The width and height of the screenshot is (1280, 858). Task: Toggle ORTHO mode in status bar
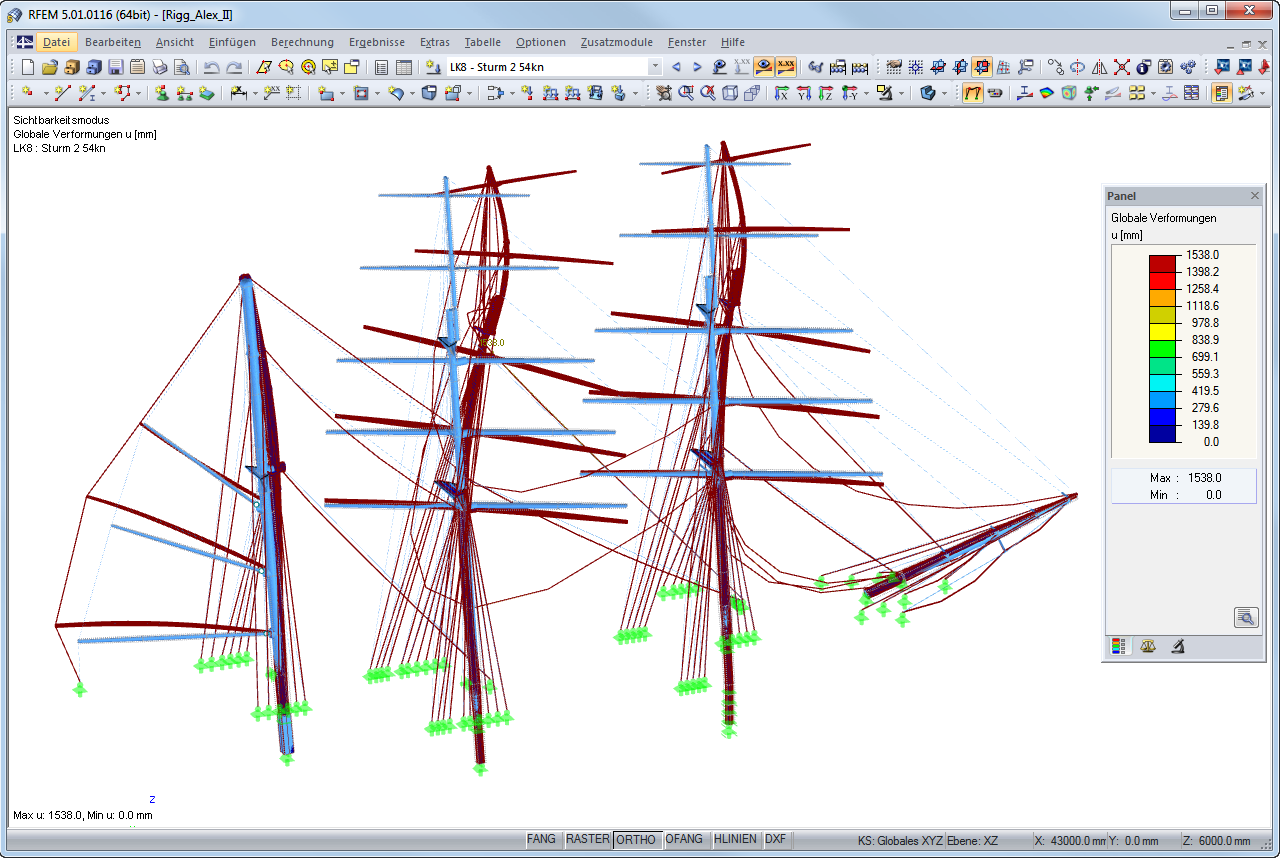coord(637,840)
